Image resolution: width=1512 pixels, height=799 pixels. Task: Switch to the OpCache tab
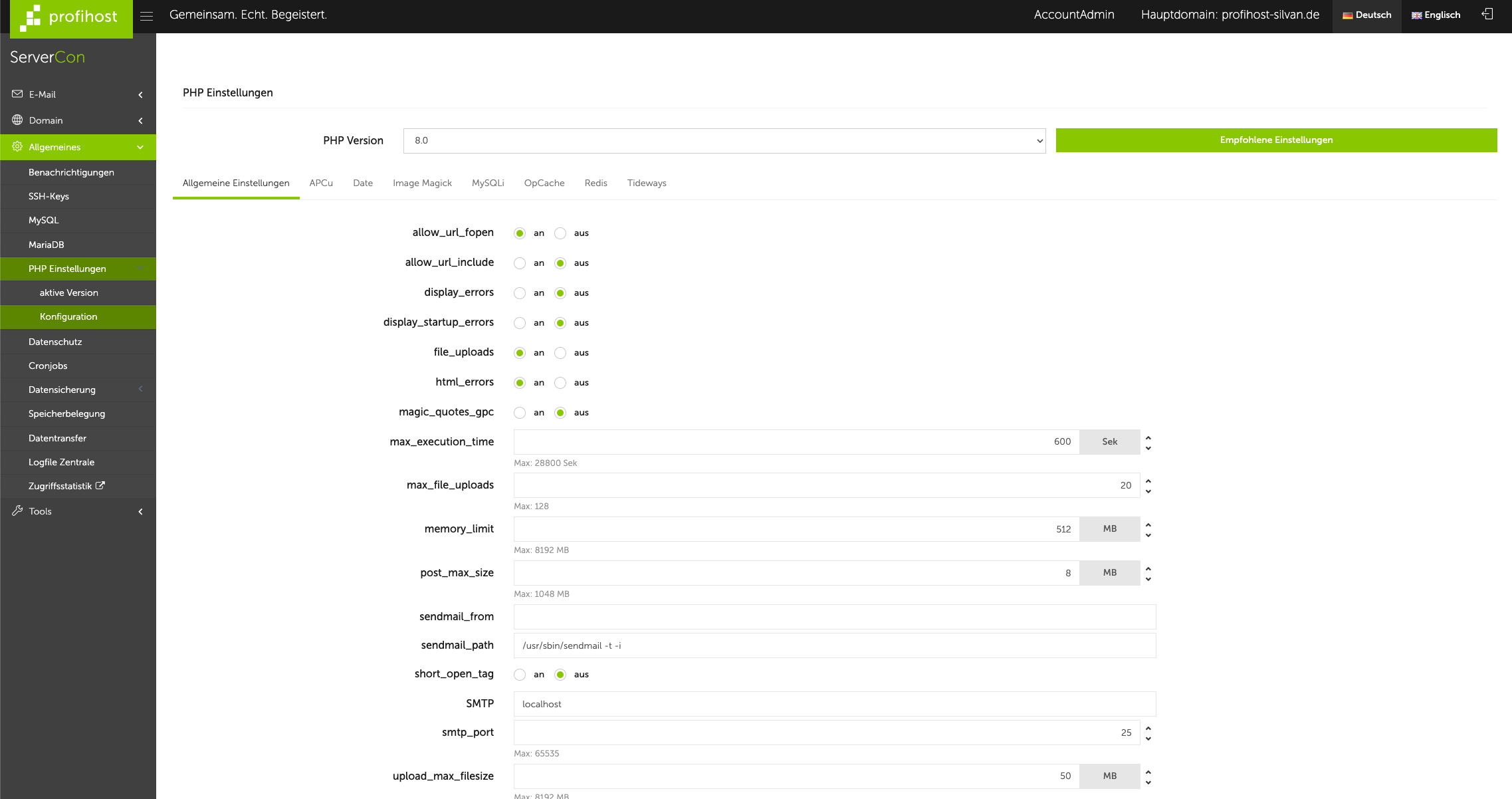pos(544,183)
